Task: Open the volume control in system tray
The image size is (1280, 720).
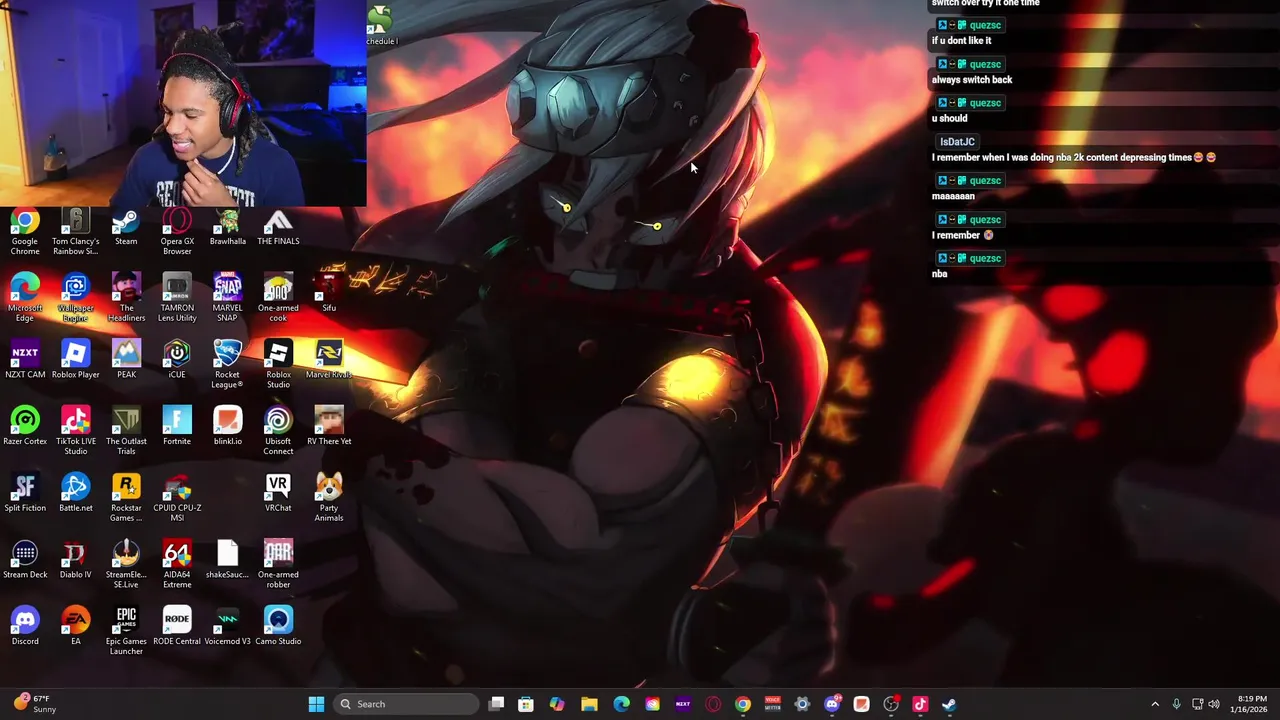Action: 1214,704
